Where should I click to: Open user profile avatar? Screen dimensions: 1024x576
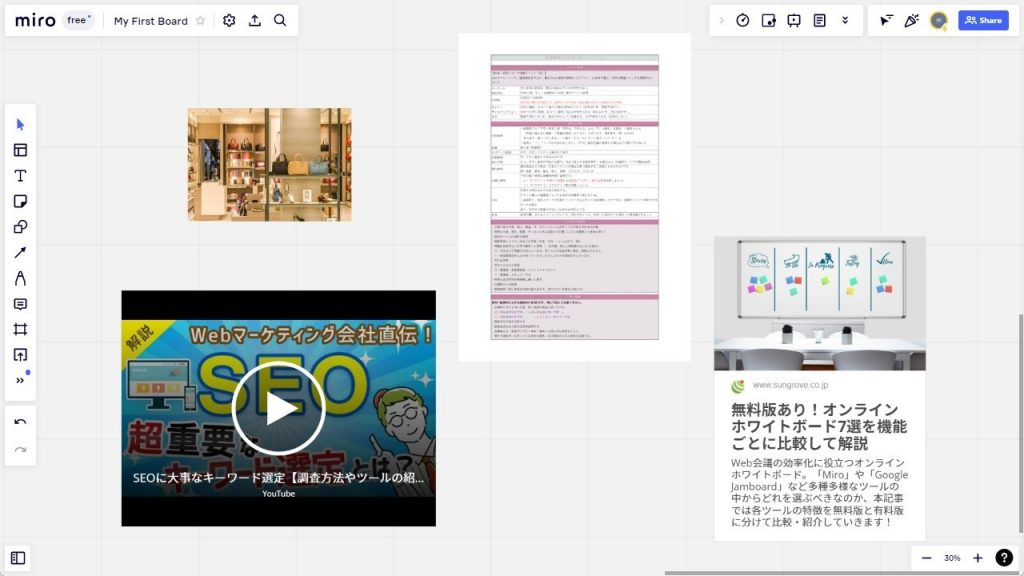click(x=938, y=21)
